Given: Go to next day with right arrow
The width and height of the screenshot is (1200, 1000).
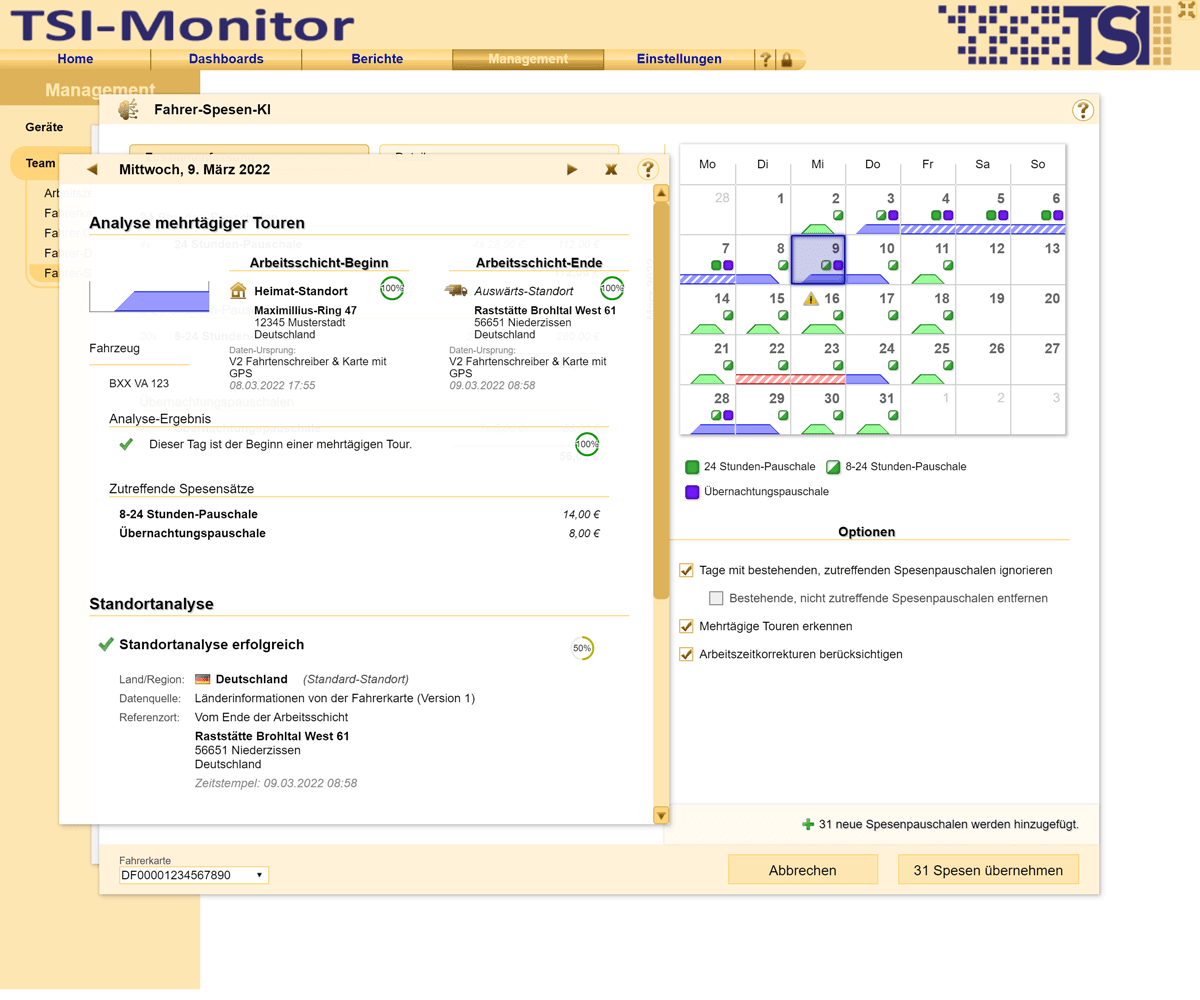Looking at the screenshot, I should (x=572, y=170).
